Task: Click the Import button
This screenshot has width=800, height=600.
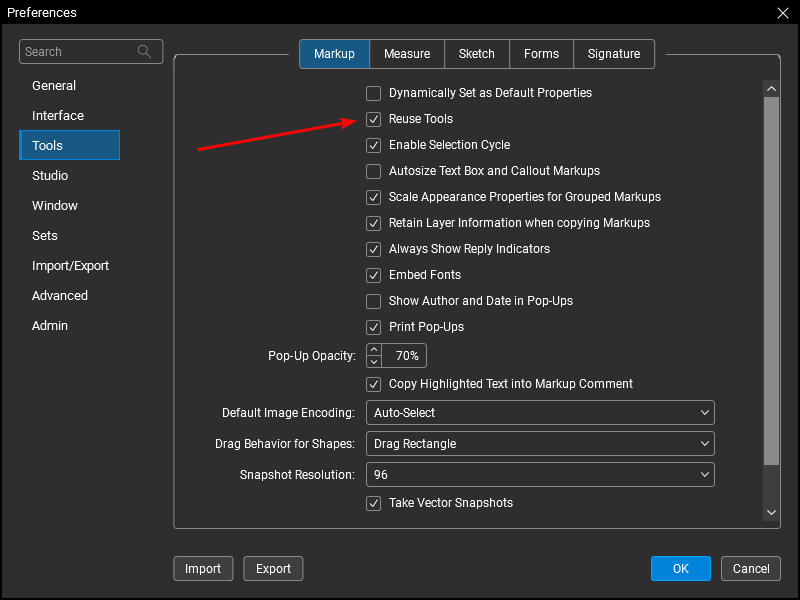Action: (203, 569)
